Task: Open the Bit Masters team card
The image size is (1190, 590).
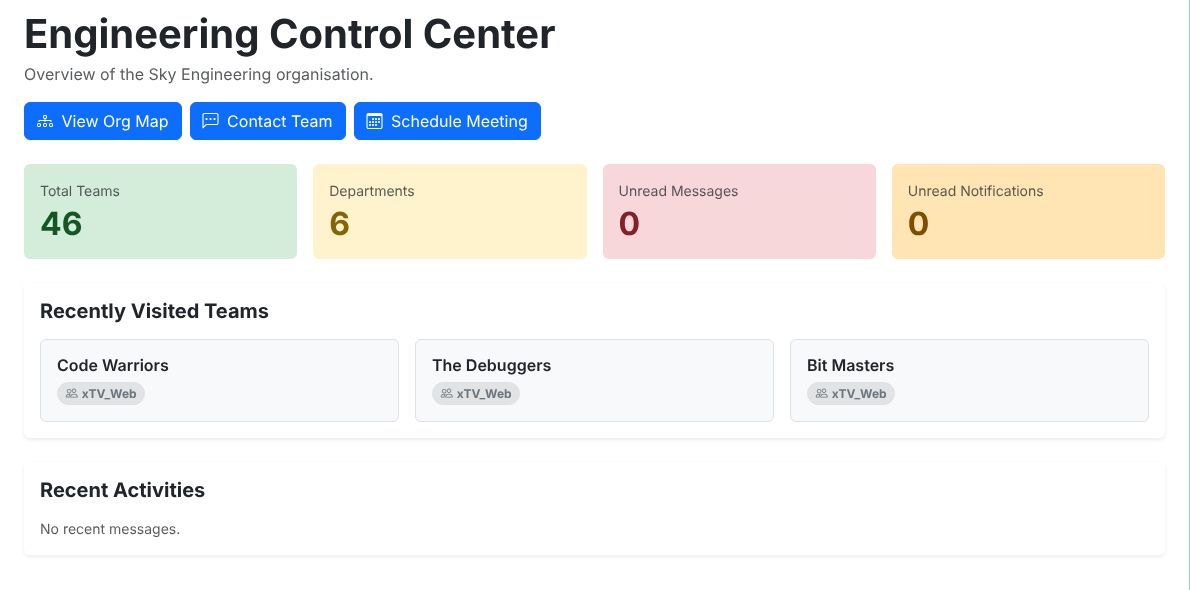Action: pyautogui.click(x=969, y=380)
